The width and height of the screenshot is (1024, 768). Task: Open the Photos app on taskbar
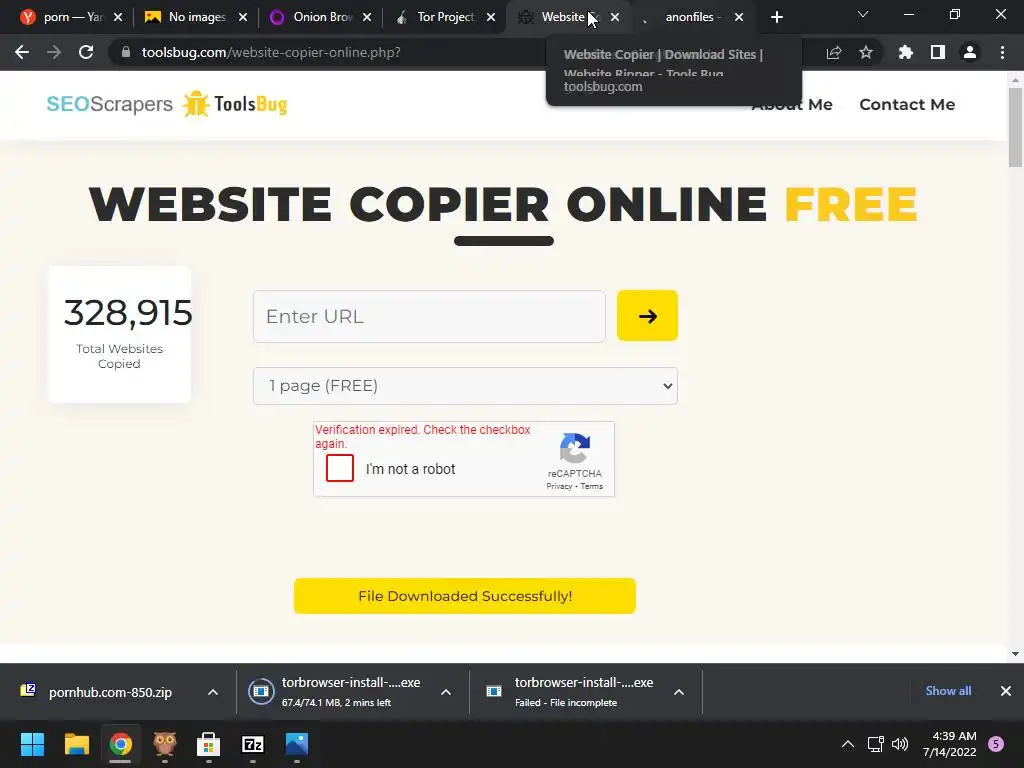click(296, 744)
